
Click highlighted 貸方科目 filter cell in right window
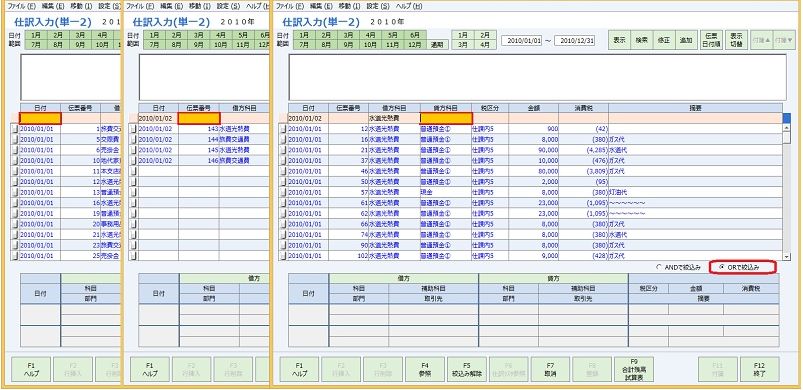[446, 118]
